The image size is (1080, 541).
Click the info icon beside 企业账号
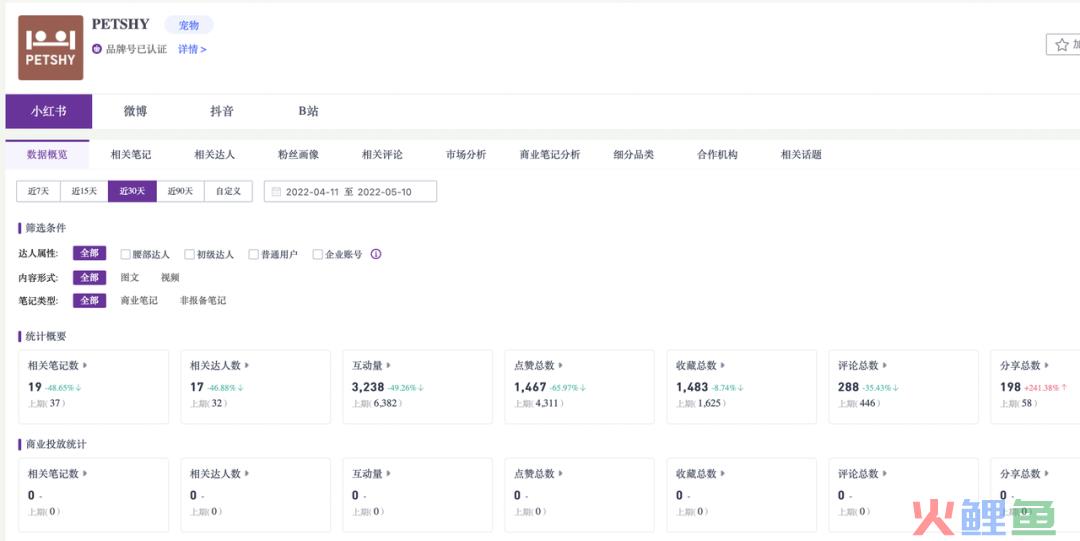375,254
